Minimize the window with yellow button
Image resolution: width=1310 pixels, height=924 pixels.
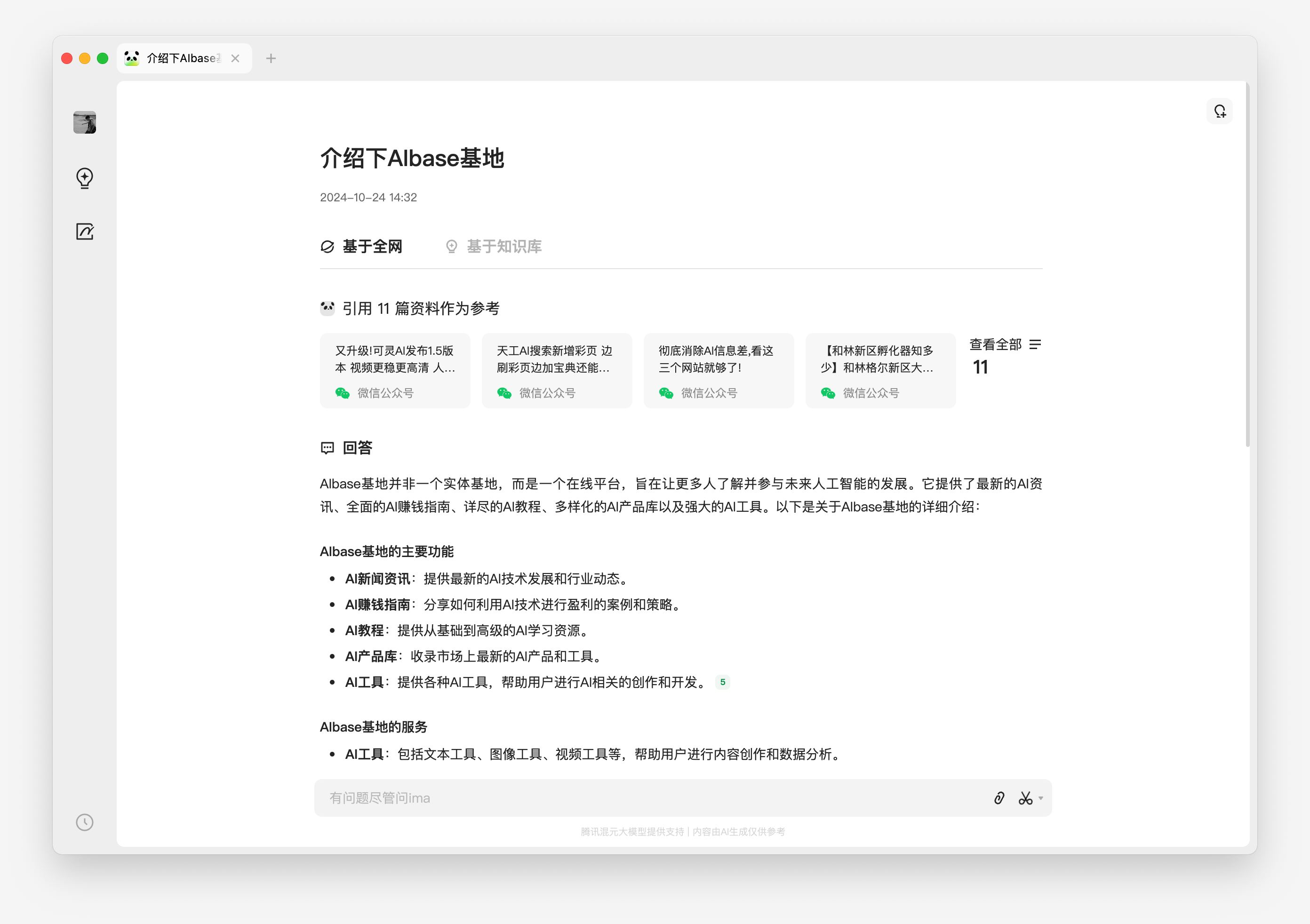[84, 58]
